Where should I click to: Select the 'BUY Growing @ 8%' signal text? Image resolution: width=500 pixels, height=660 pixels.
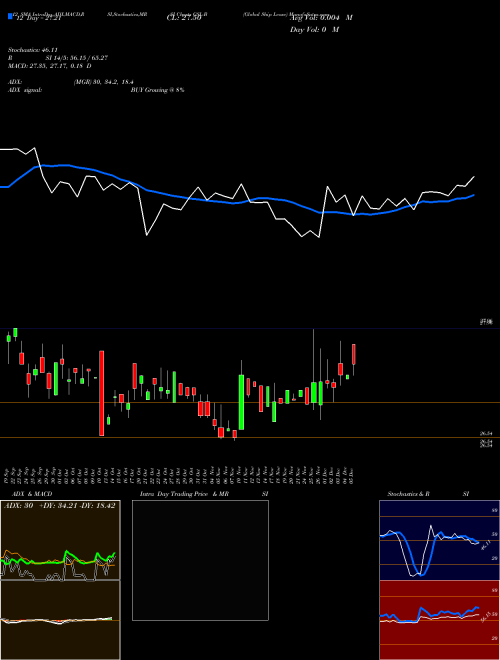[157, 90]
